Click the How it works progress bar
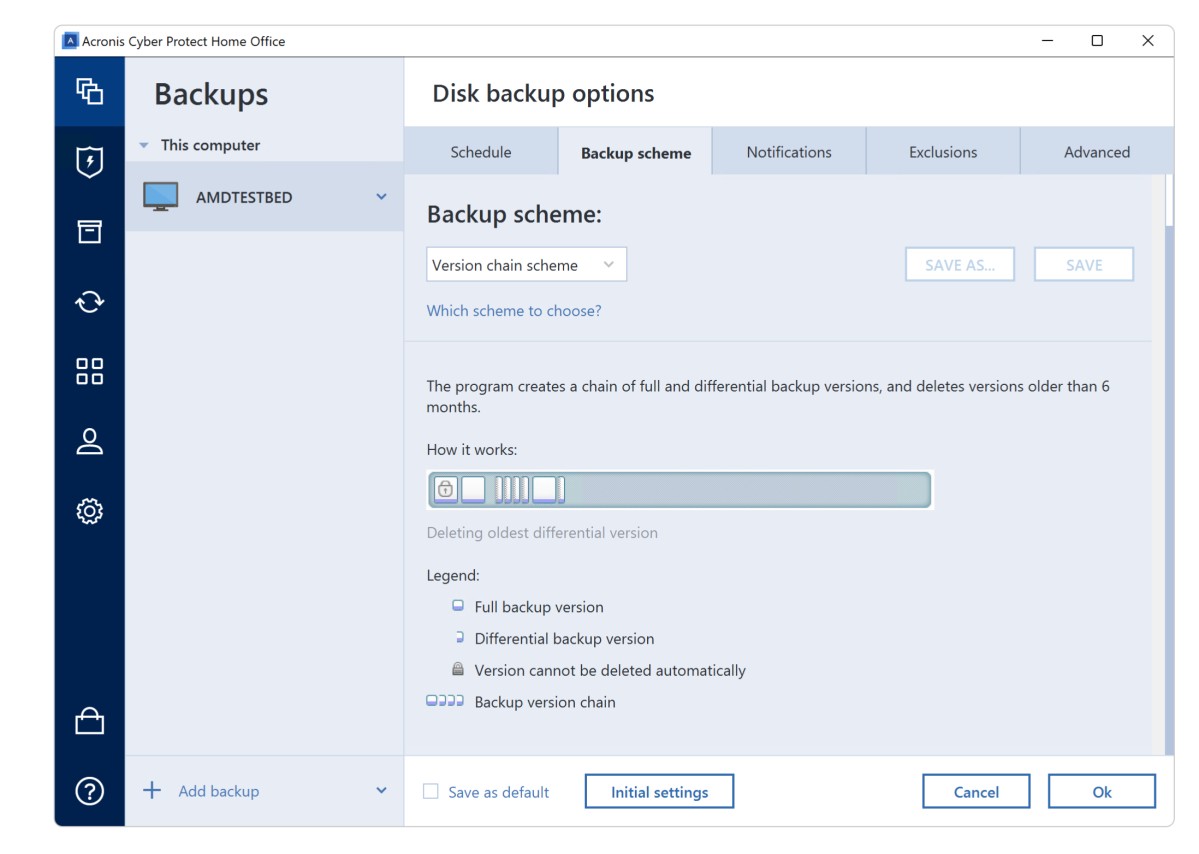The width and height of the screenshot is (1199, 854). click(680, 490)
